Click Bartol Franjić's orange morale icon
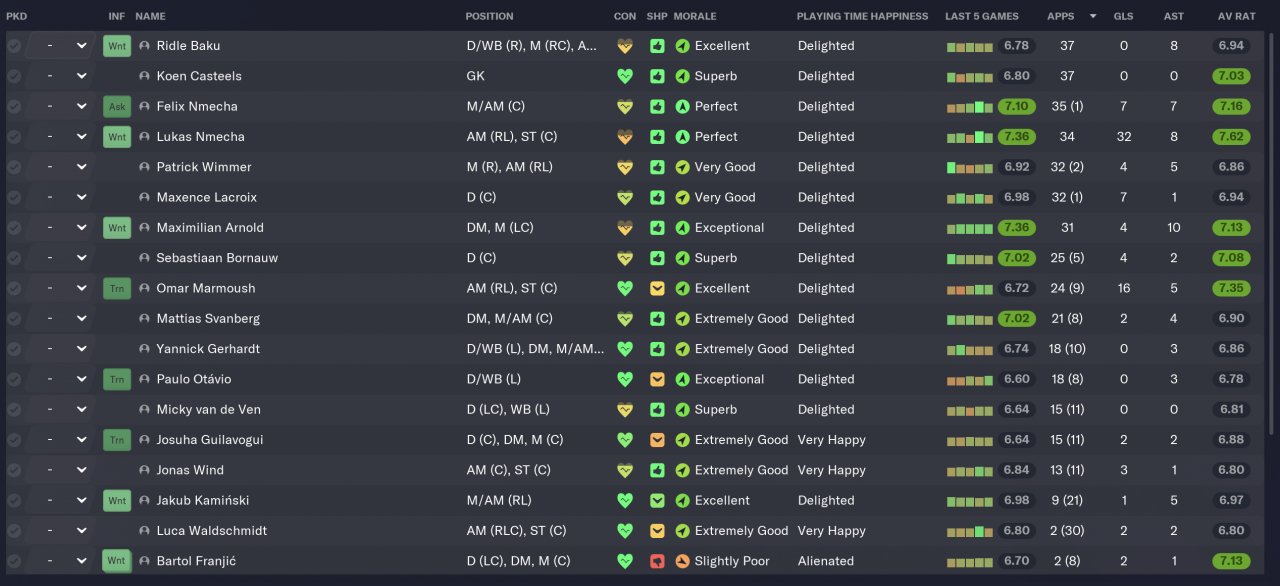1280x586 pixels. (683, 561)
